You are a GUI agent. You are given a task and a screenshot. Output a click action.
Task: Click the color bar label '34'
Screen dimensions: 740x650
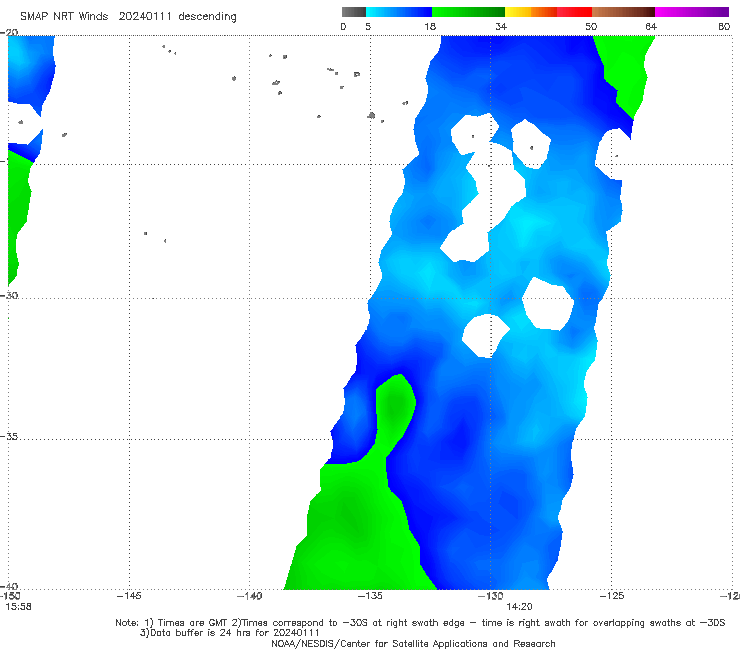pyautogui.click(x=501, y=26)
